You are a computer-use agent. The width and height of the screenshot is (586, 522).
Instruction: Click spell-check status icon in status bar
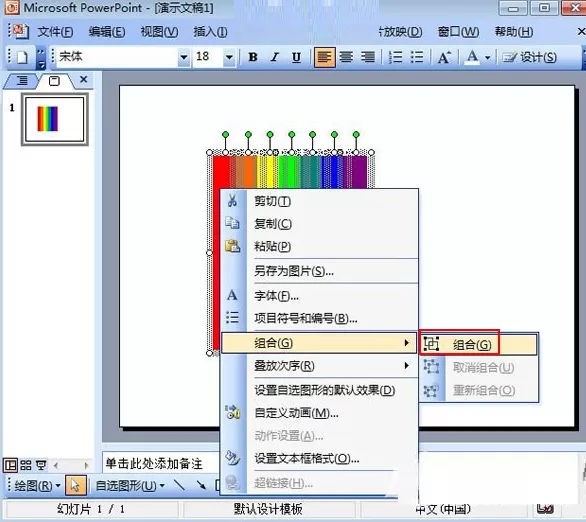click(545, 509)
